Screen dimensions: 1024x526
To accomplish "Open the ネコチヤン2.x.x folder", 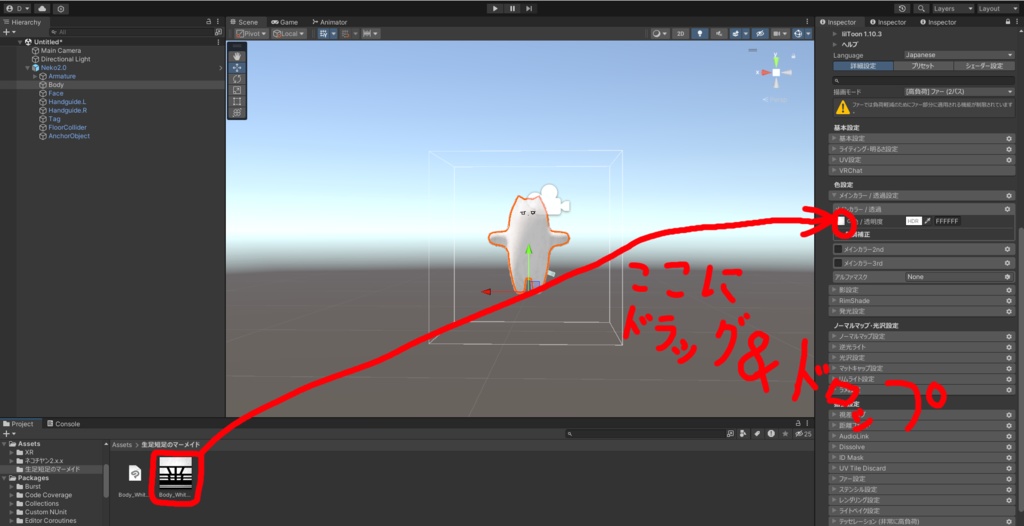I will click(44, 461).
